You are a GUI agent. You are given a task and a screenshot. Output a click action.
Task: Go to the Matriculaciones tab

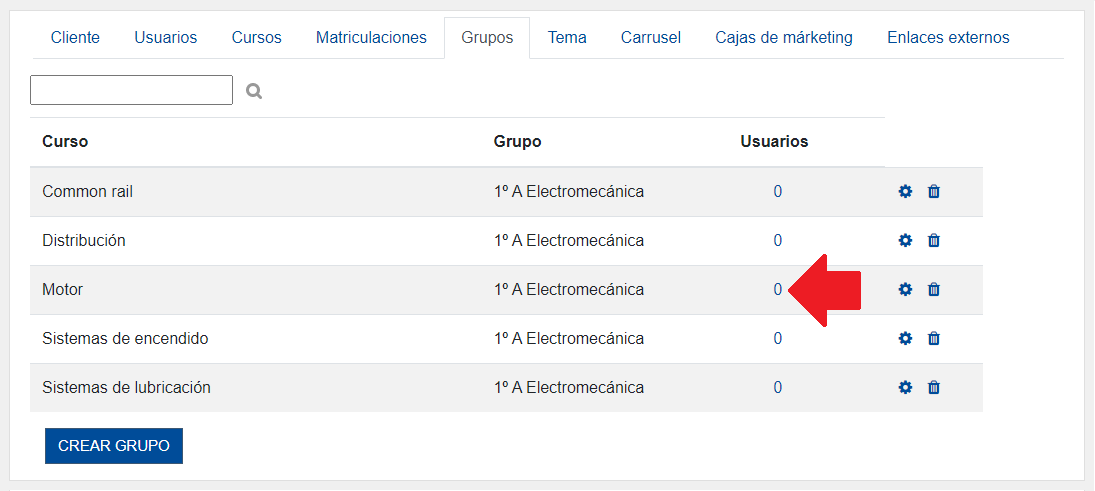click(371, 38)
